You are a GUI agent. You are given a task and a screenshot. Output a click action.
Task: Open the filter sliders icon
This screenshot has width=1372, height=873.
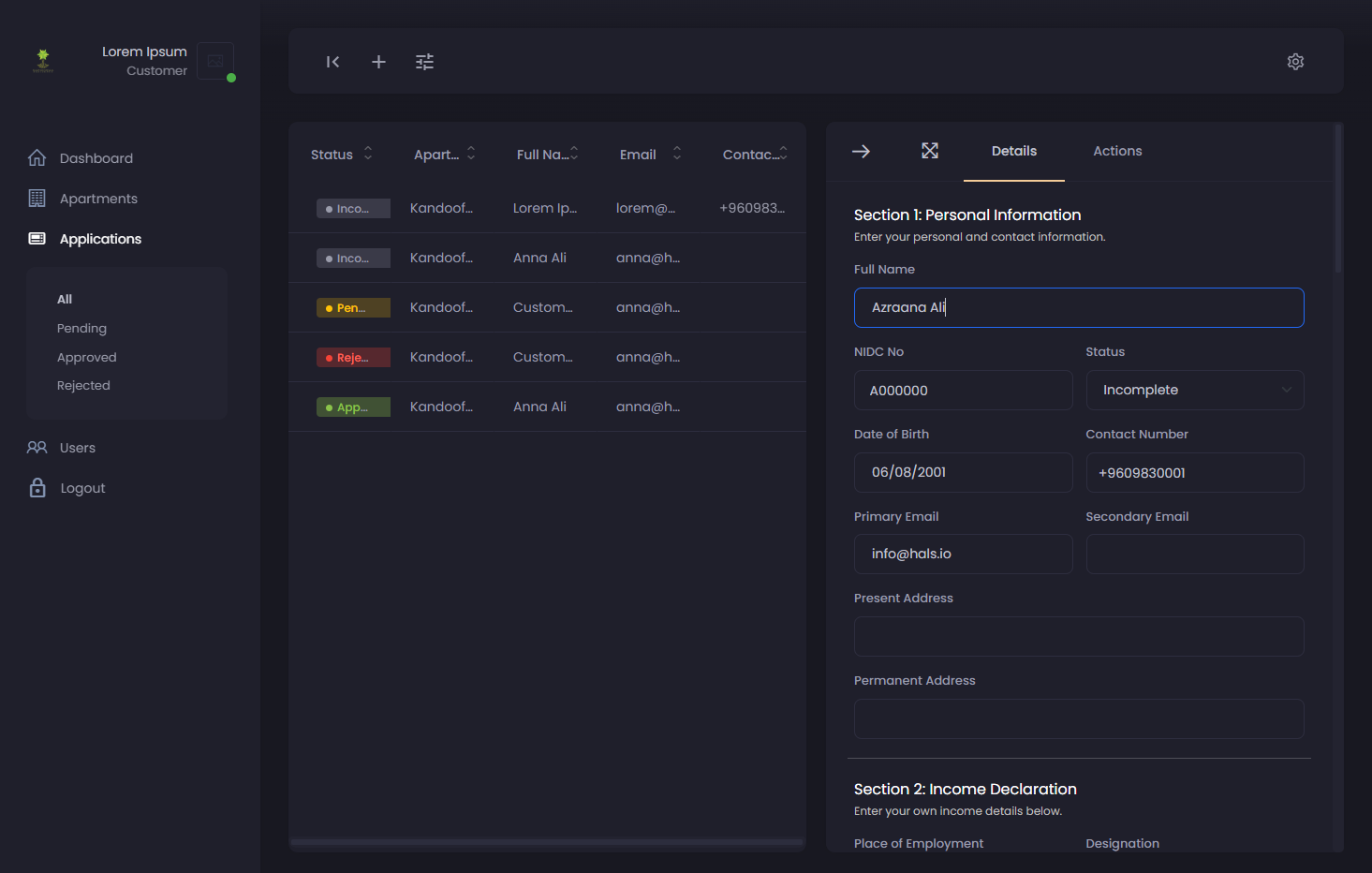tap(424, 62)
